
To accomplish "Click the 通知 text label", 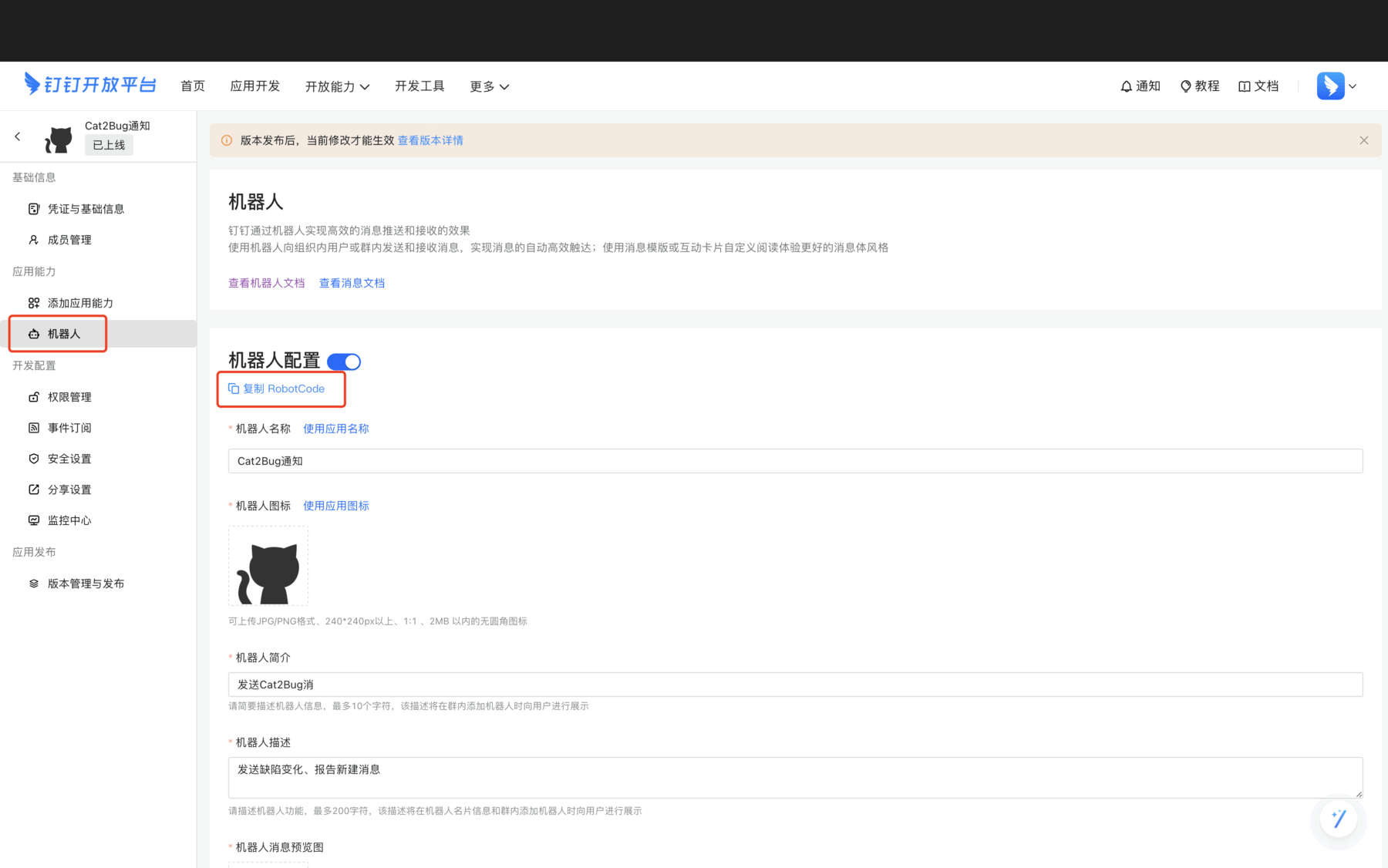I will coord(1148,86).
